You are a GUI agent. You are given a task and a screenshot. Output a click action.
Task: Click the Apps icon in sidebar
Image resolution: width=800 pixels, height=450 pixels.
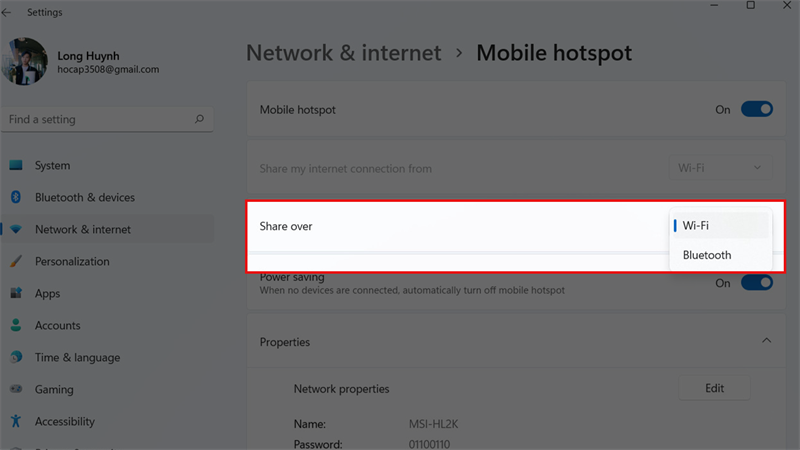click(x=16, y=294)
